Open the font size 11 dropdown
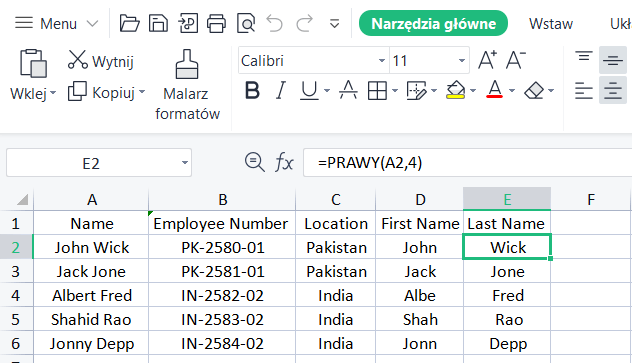Image resolution: width=632 pixels, height=363 pixels. tap(462, 61)
